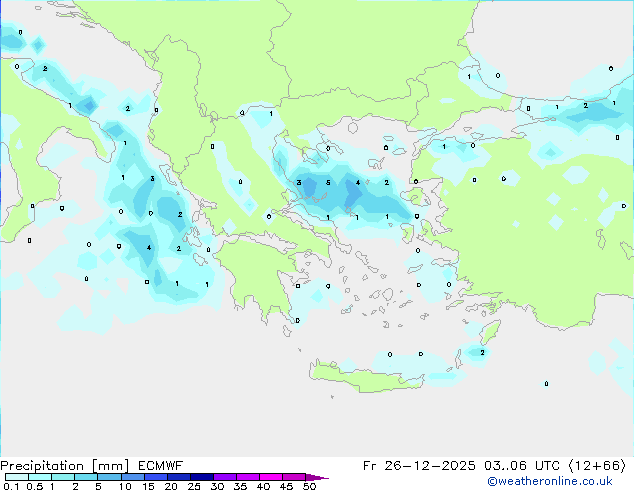The image size is (634, 490).
Task: Click the '50' legend scale label
Action: [x=309, y=486]
